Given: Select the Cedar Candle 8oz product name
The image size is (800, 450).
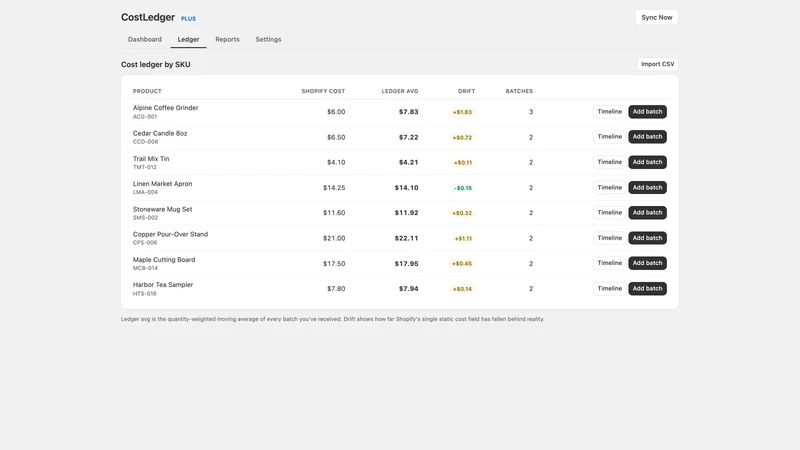Looking at the screenshot, I should tap(160, 134).
